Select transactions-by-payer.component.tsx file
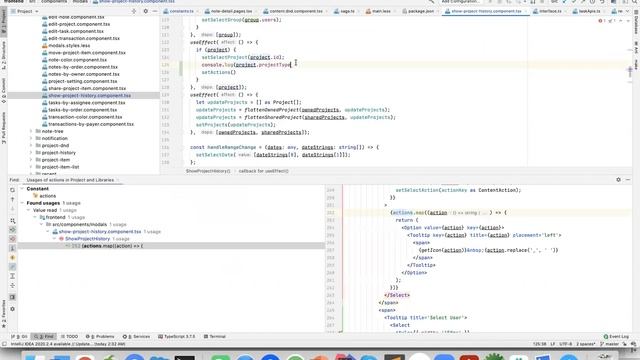This screenshot has width=640, height=360. click(x=91, y=124)
